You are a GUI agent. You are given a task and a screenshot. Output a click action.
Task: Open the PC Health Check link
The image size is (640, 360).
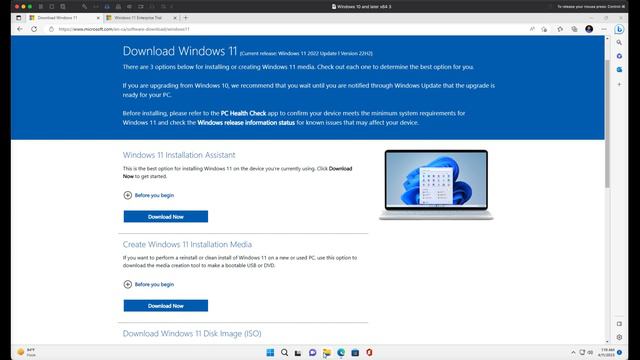243,113
